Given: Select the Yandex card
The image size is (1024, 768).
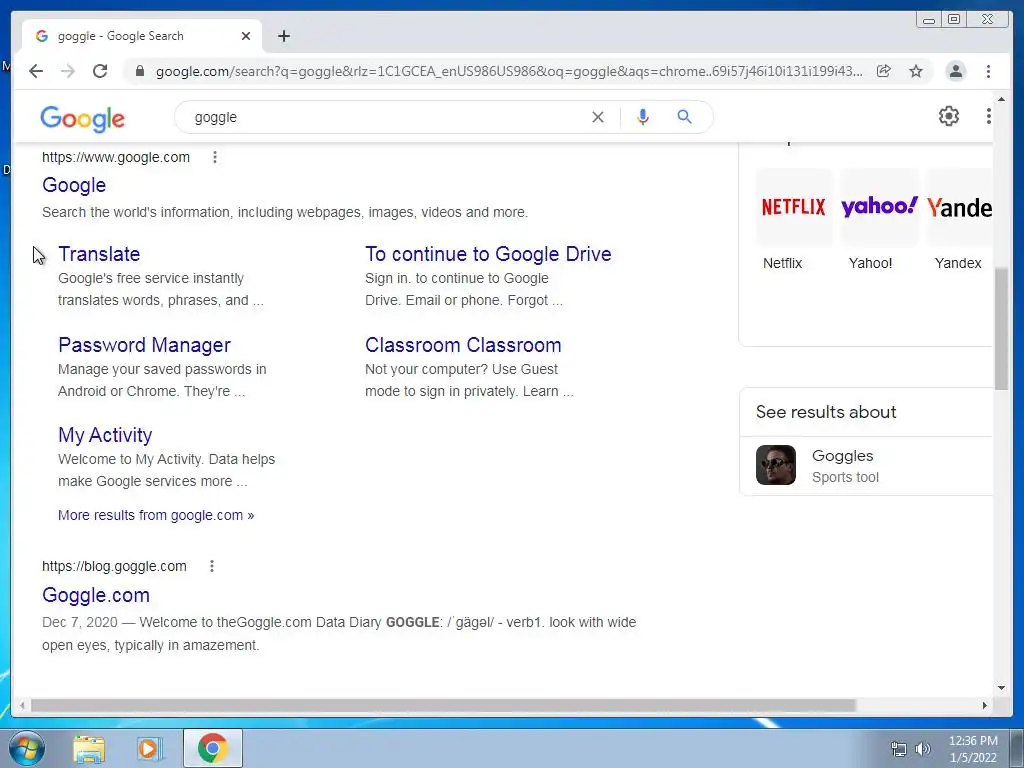Looking at the screenshot, I should (x=959, y=221).
